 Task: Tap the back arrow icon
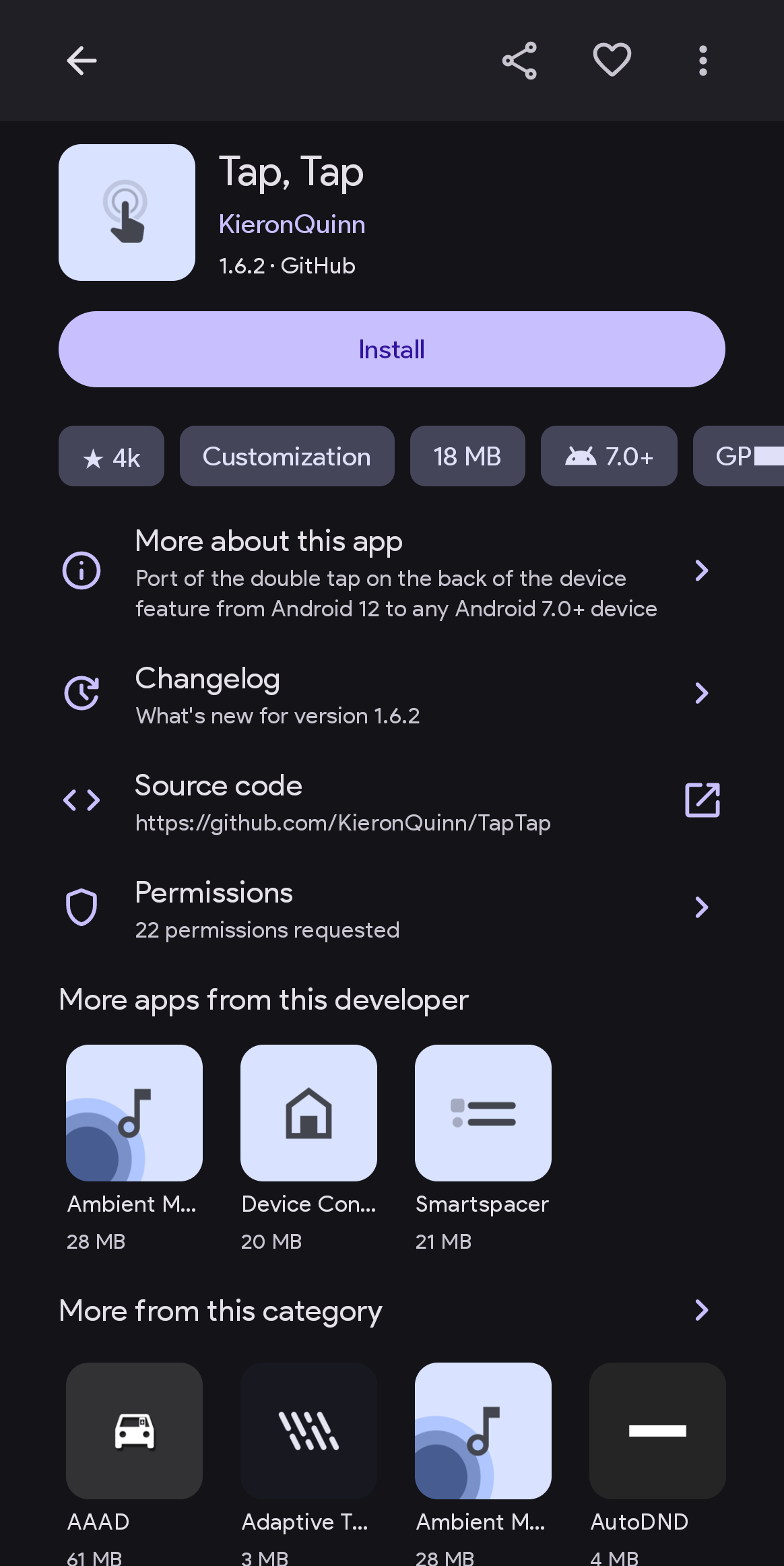coord(81,61)
